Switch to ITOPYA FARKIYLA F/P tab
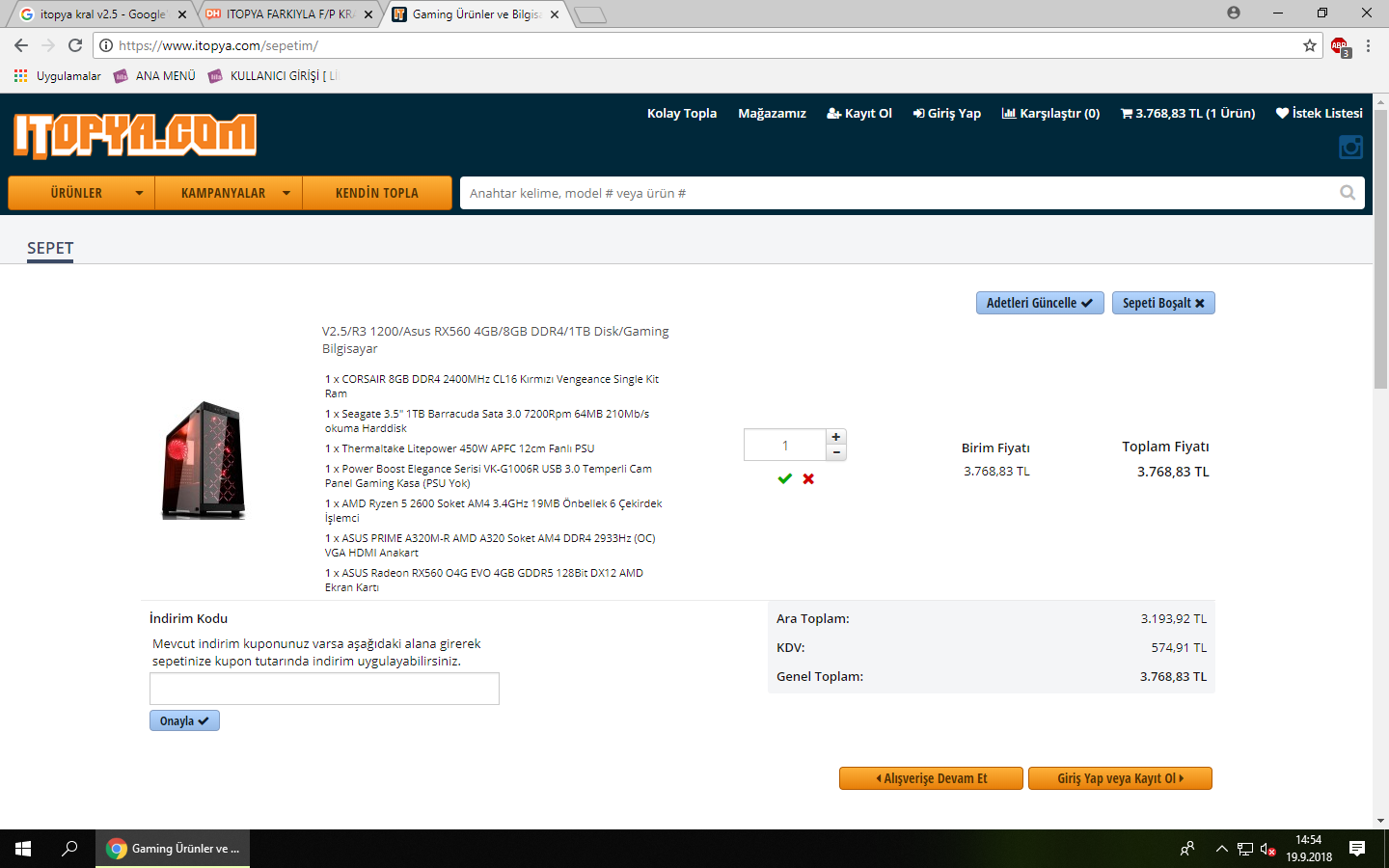The width and height of the screenshot is (1389, 868). [x=287, y=14]
